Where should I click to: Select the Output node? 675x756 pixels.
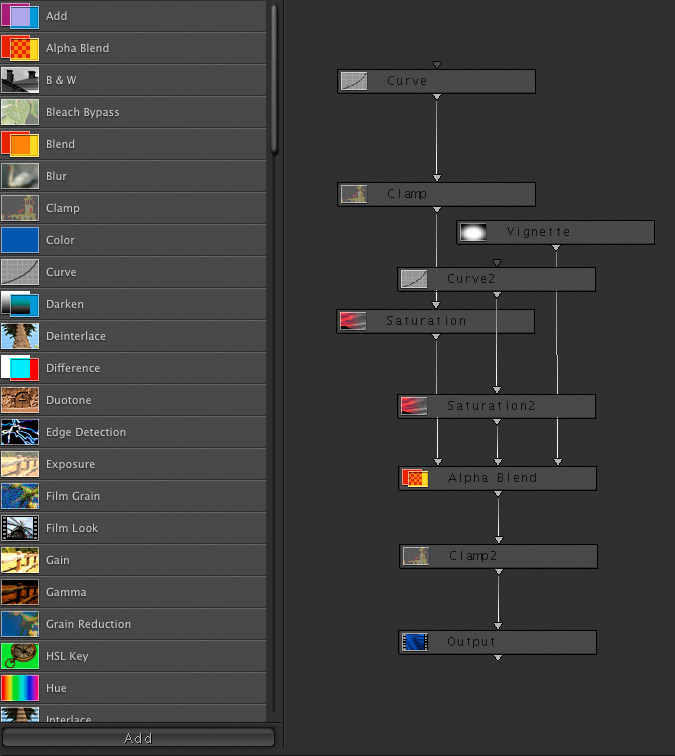[x=498, y=642]
